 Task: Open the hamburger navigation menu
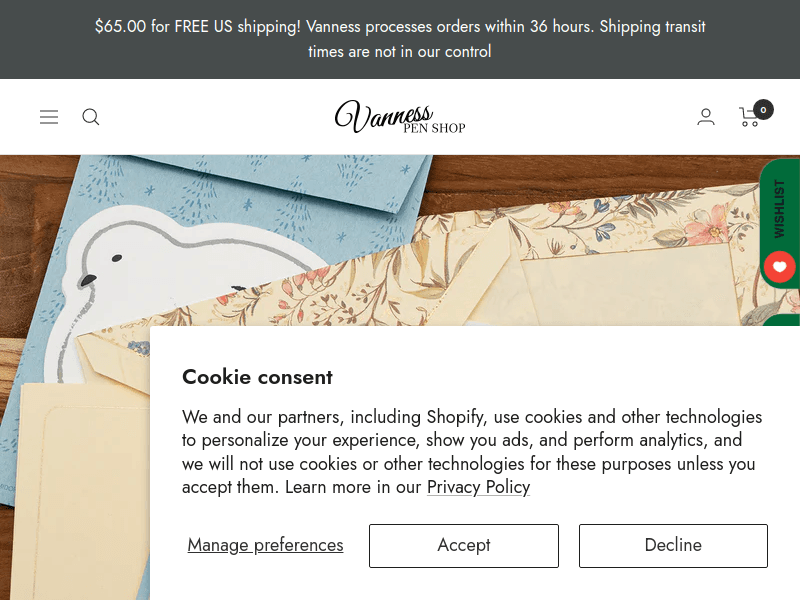pos(49,117)
